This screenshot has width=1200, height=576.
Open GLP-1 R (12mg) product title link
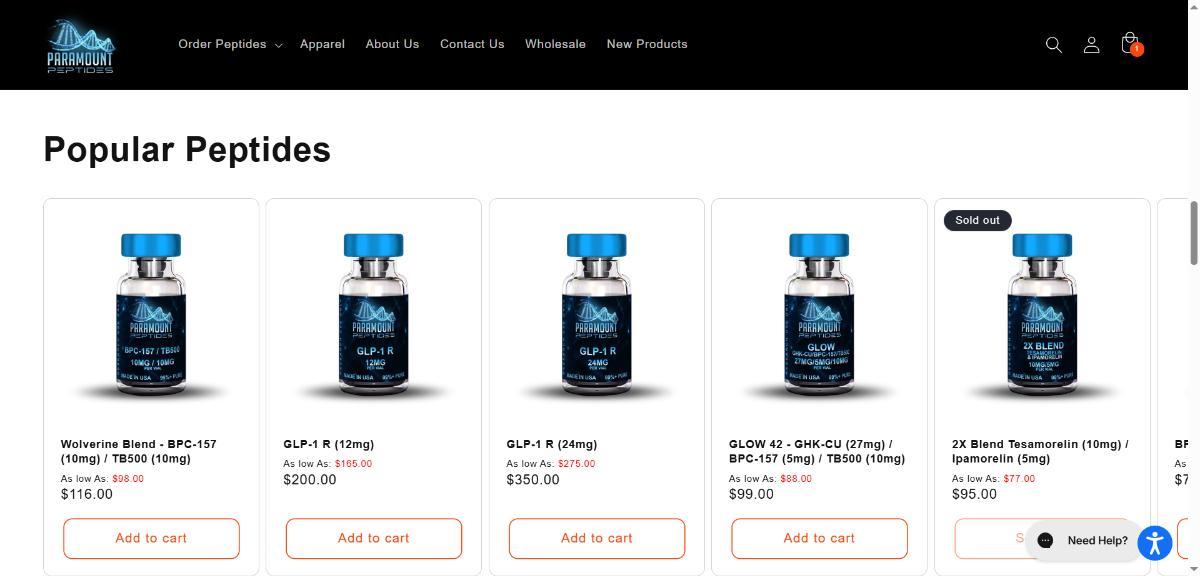pyautogui.click(x=328, y=444)
